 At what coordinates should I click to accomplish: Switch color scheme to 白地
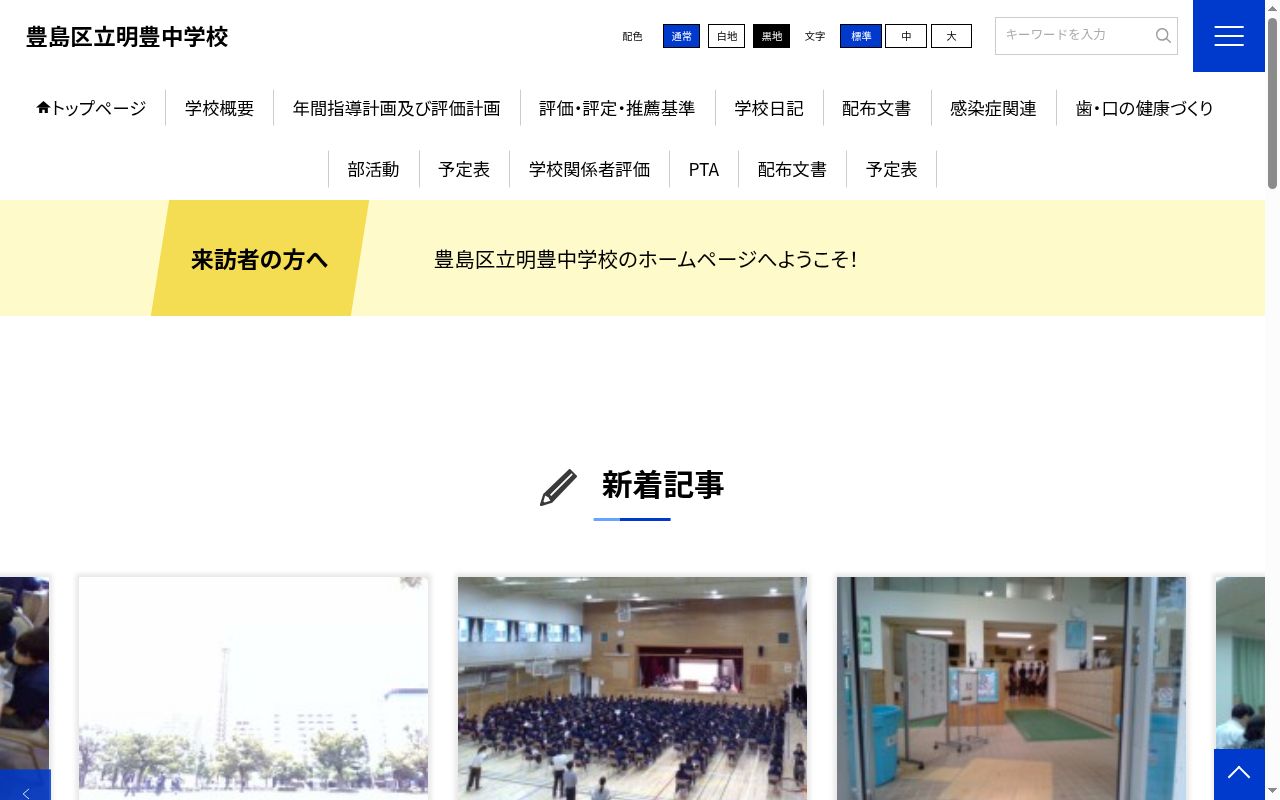click(727, 36)
